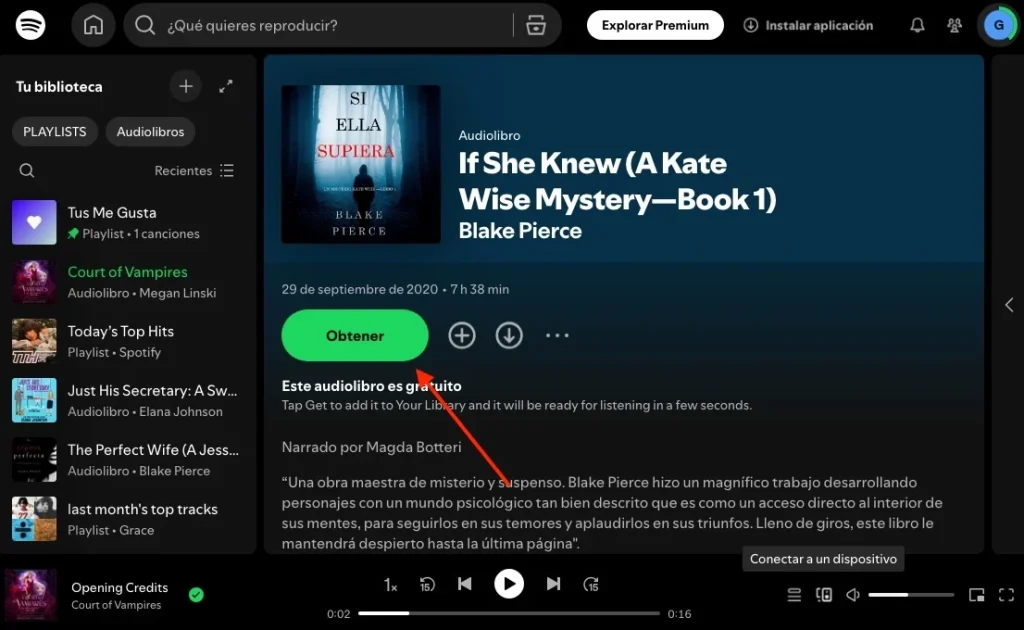Click now playing Court of Vampires thumbnail

(x=31, y=595)
